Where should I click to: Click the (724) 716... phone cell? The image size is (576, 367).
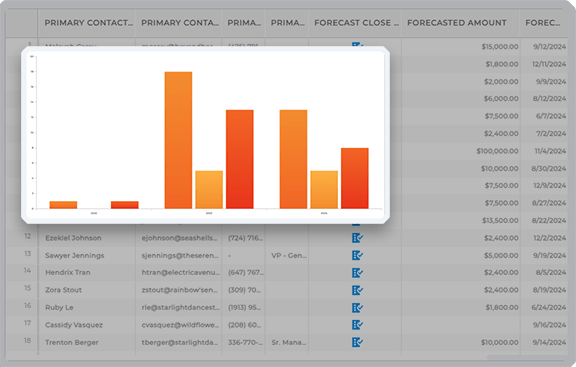(245, 238)
